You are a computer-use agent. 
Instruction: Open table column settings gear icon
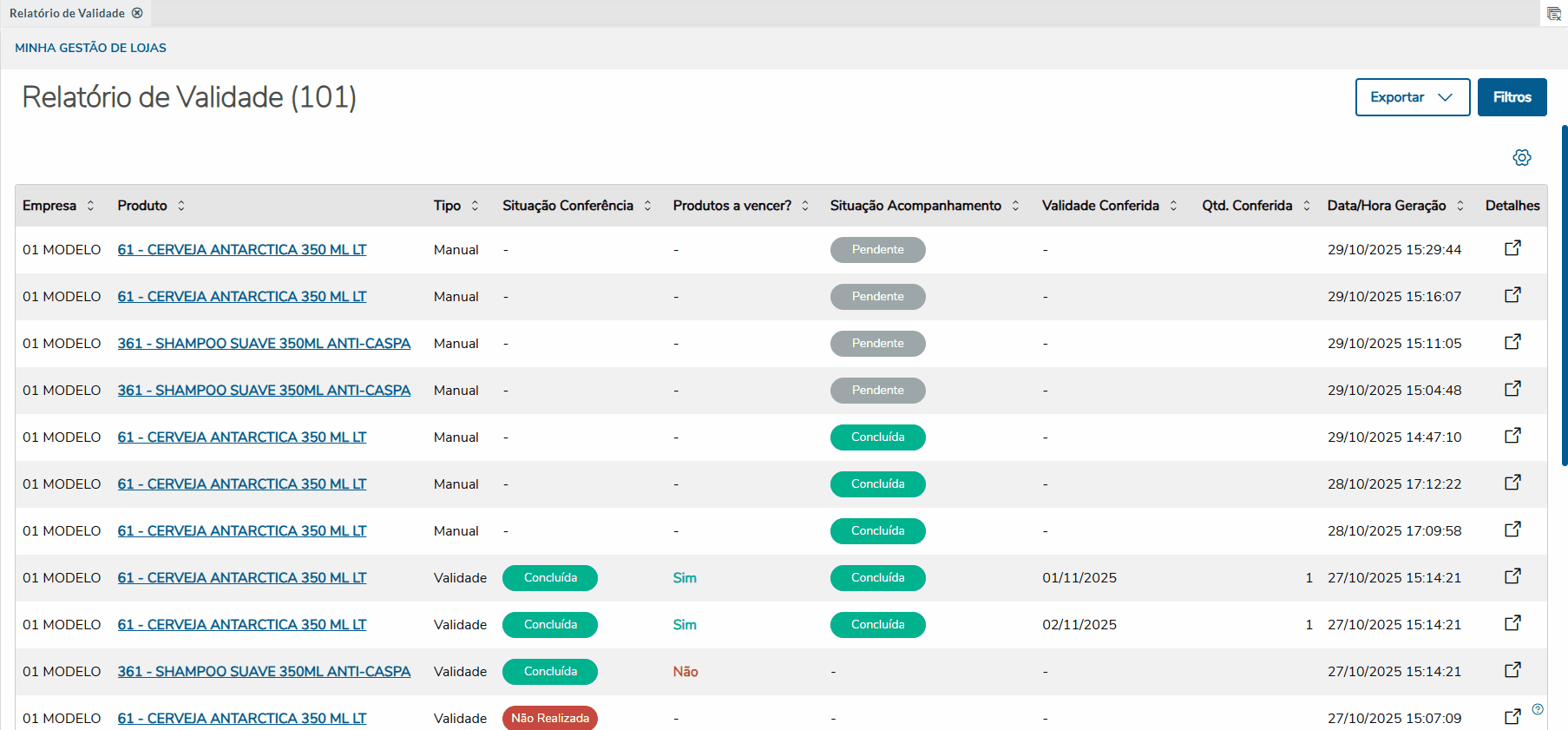[1521, 158]
